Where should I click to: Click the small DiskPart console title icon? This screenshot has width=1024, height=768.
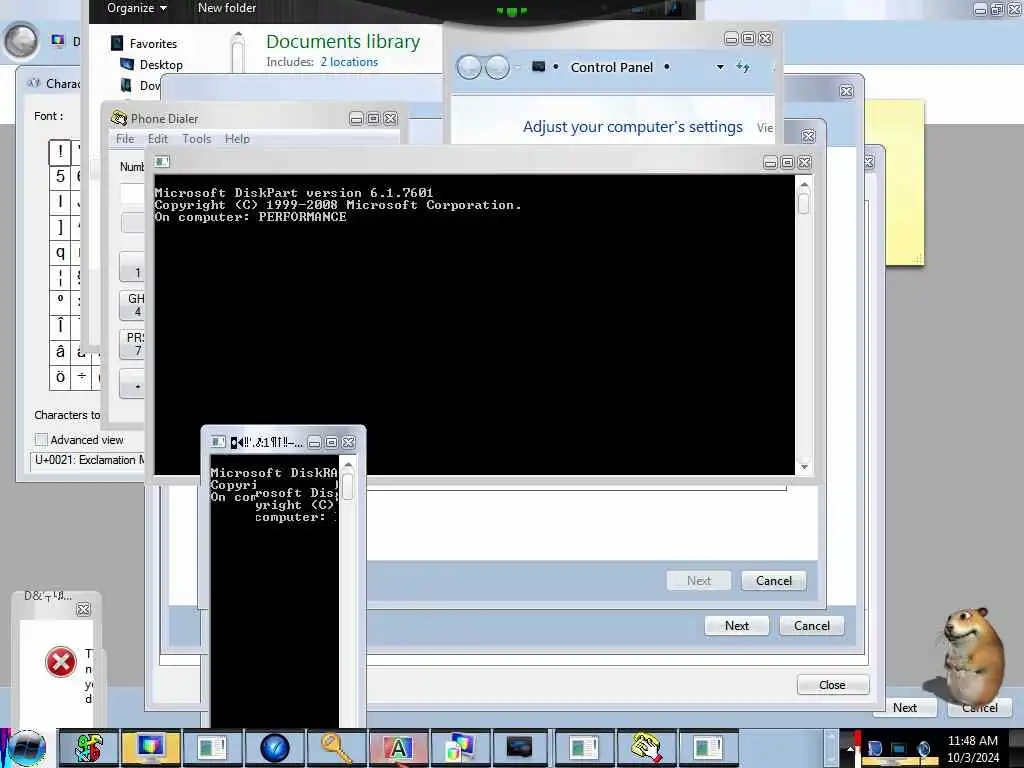219,442
